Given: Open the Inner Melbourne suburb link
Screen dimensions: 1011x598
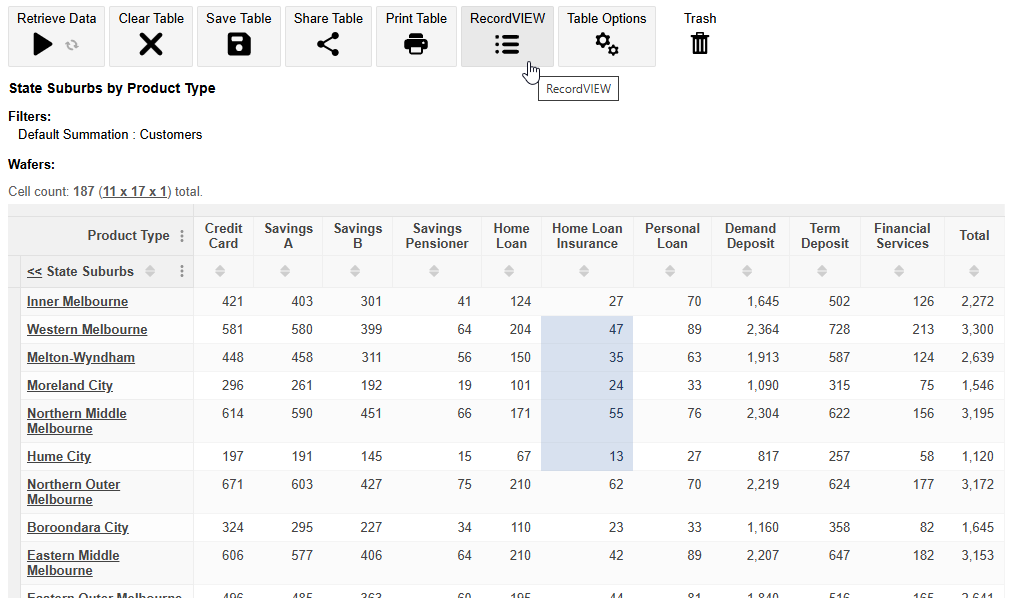Looking at the screenshot, I should point(77,301).
